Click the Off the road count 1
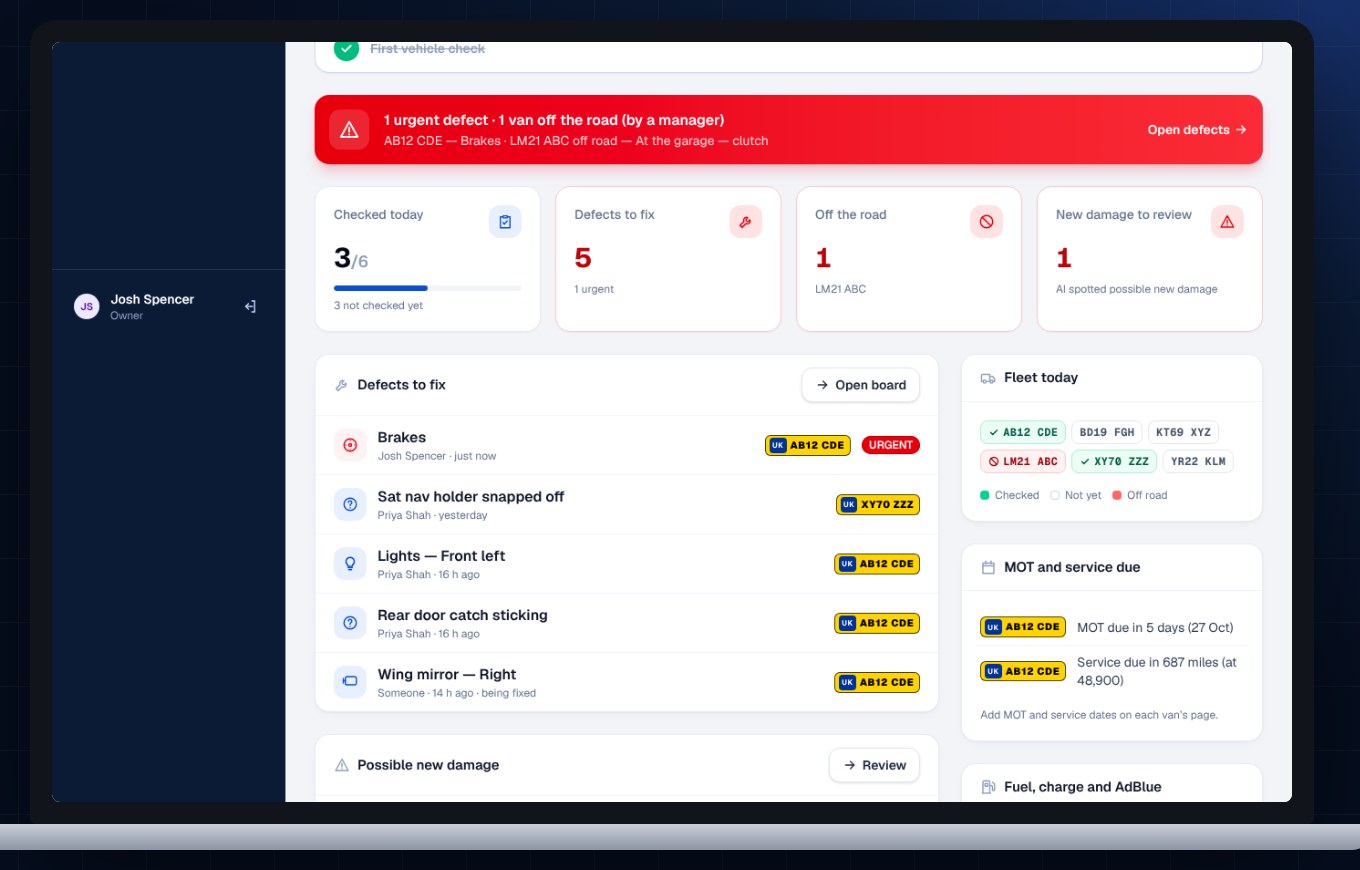The width and height of the screenshot is (1360, 870). tap(823, 258)
